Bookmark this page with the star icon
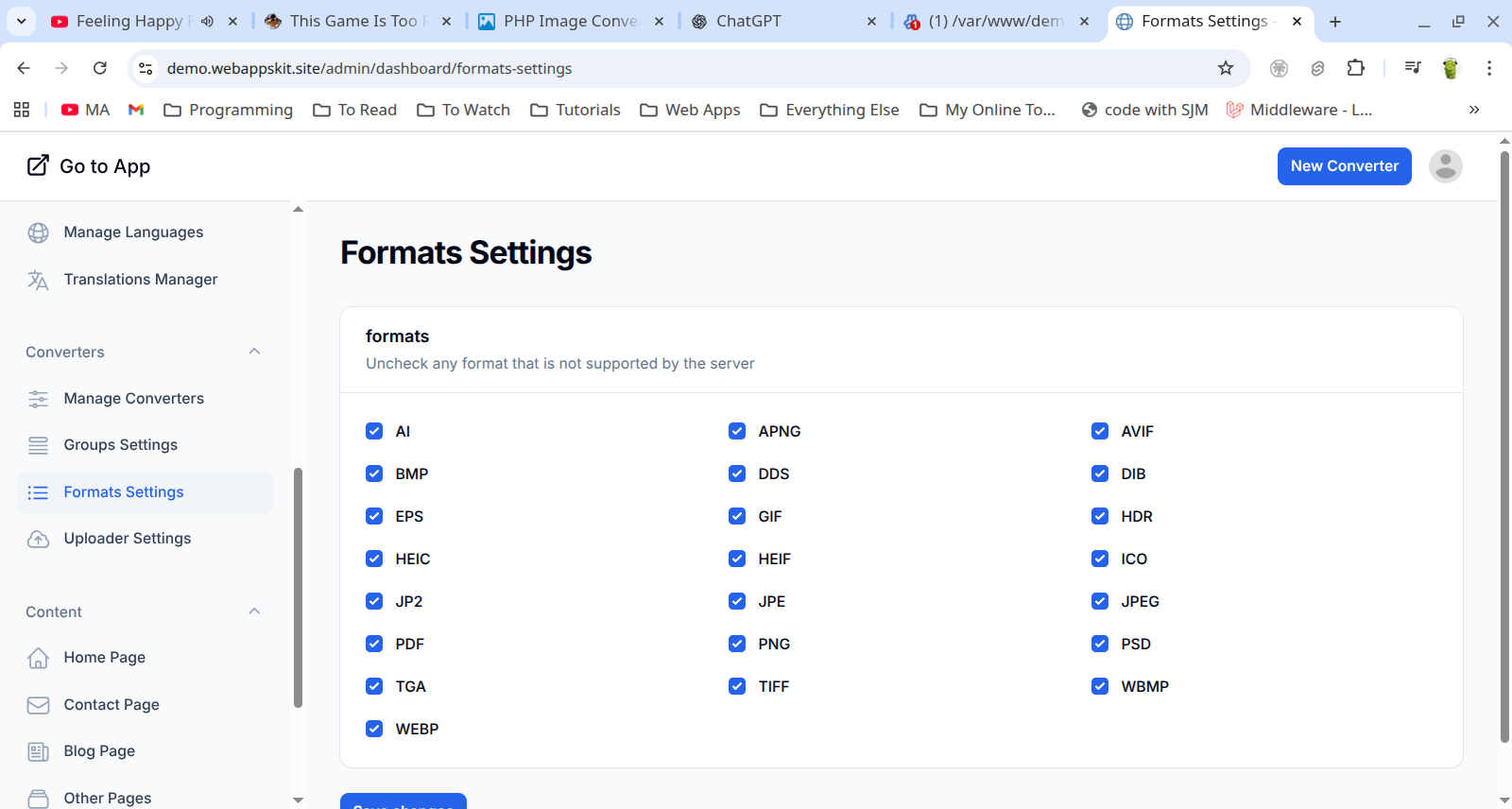1512x809 pixels. point(1226,68)
